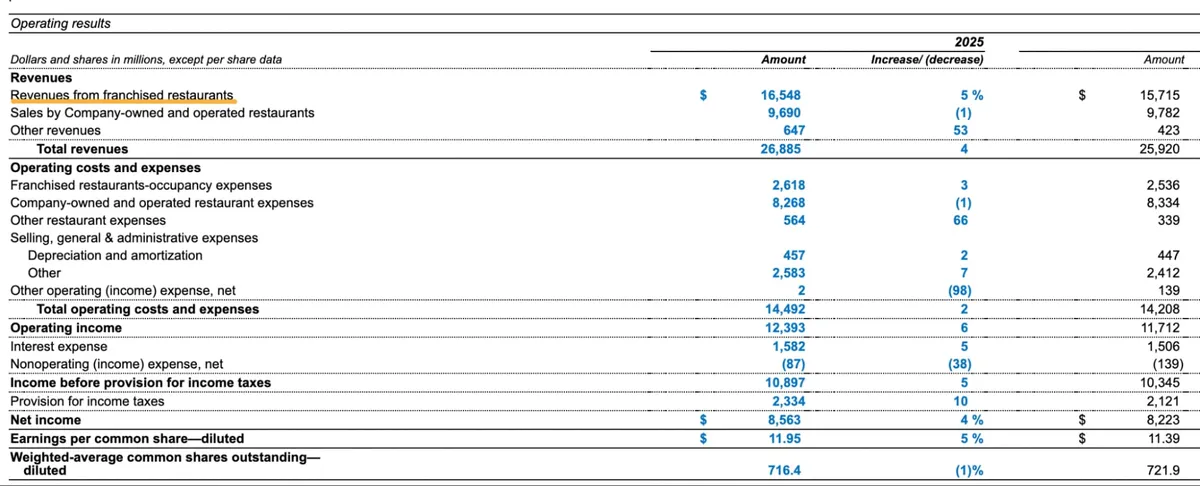
Task: Click "Other operating (income) expense, net" label
Action: pyautogui.click(x=123, y=291)
